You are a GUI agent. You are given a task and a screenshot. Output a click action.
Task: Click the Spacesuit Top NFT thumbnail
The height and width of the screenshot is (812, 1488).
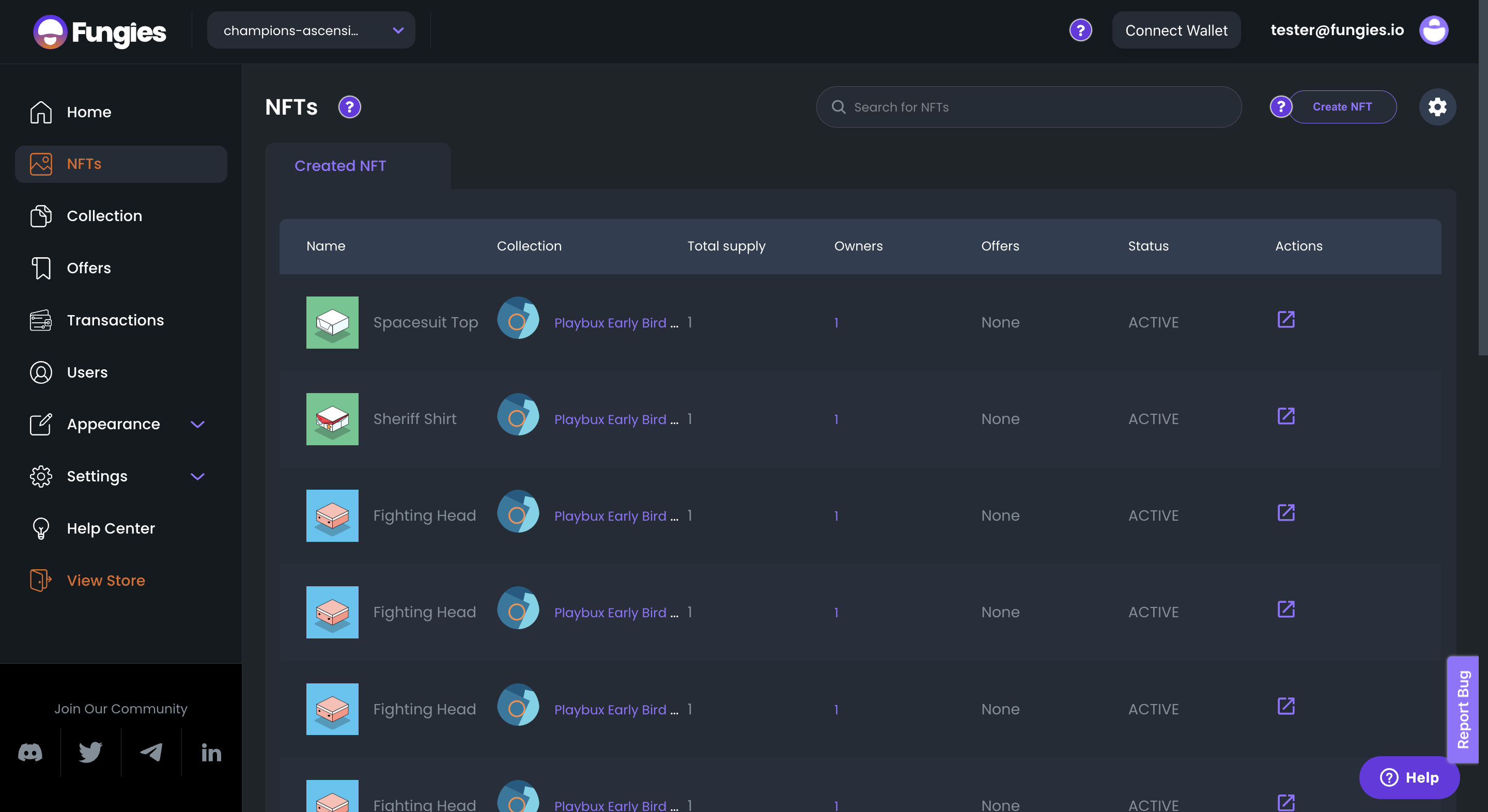pyautogui.click(x=332, y=322)
